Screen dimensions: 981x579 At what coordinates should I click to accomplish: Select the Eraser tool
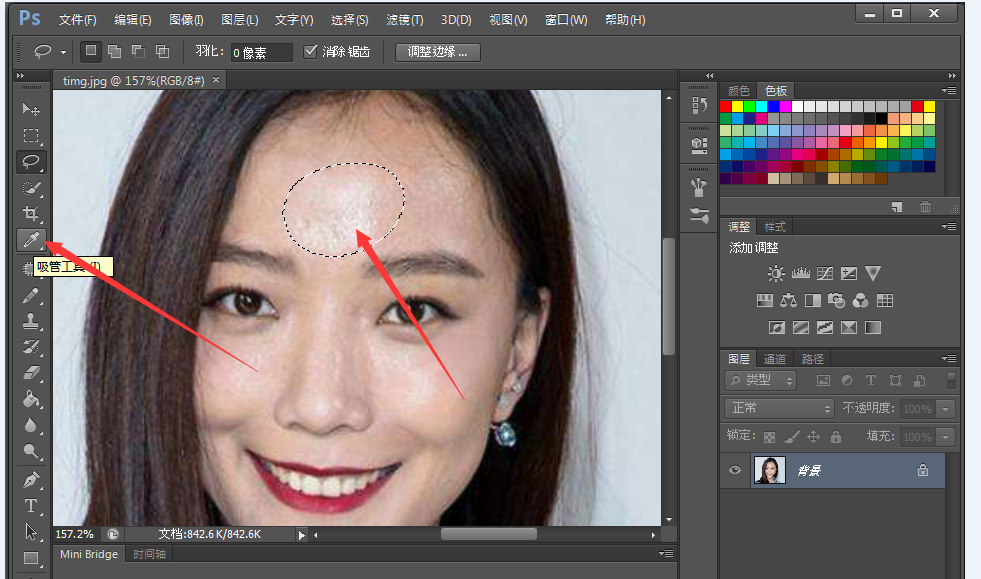pos(31,373)
